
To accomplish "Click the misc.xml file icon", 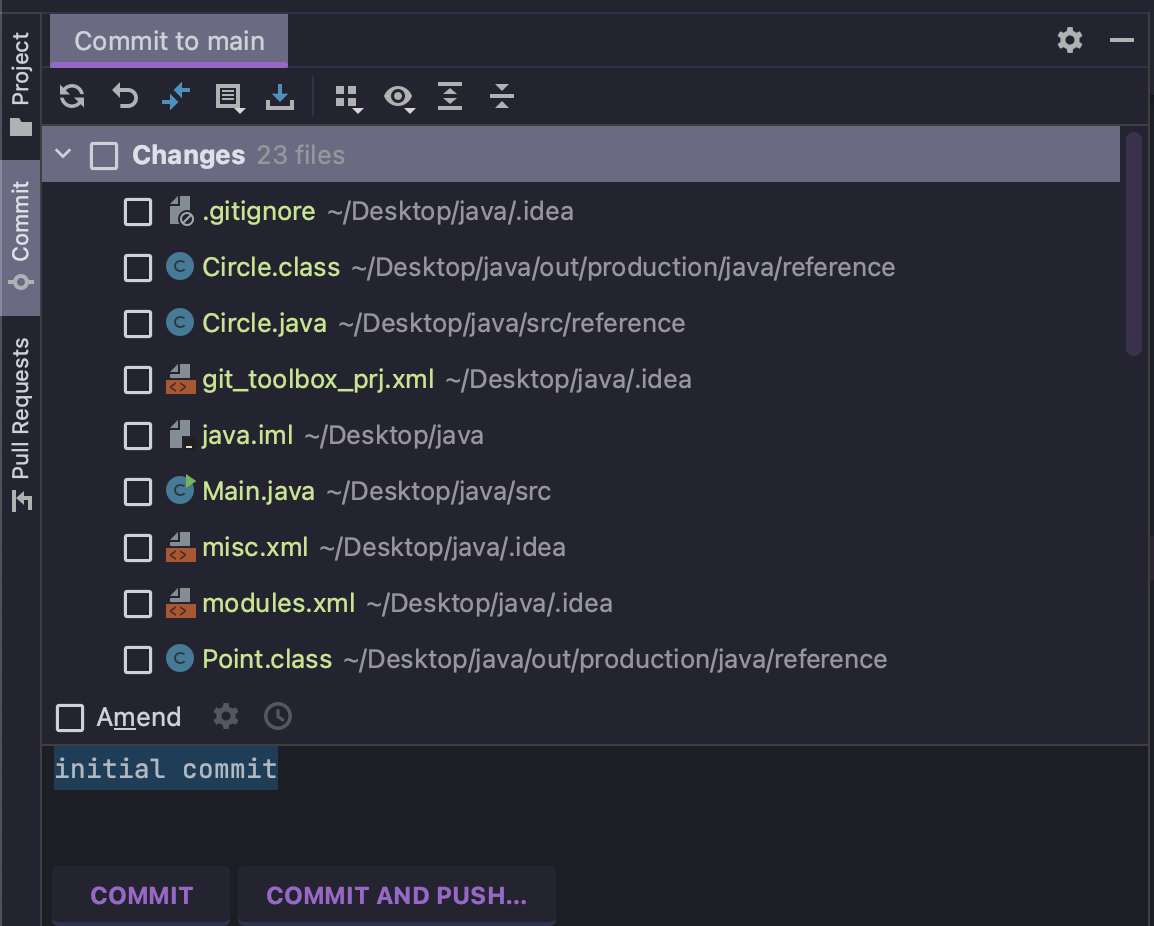I will 180,547.
